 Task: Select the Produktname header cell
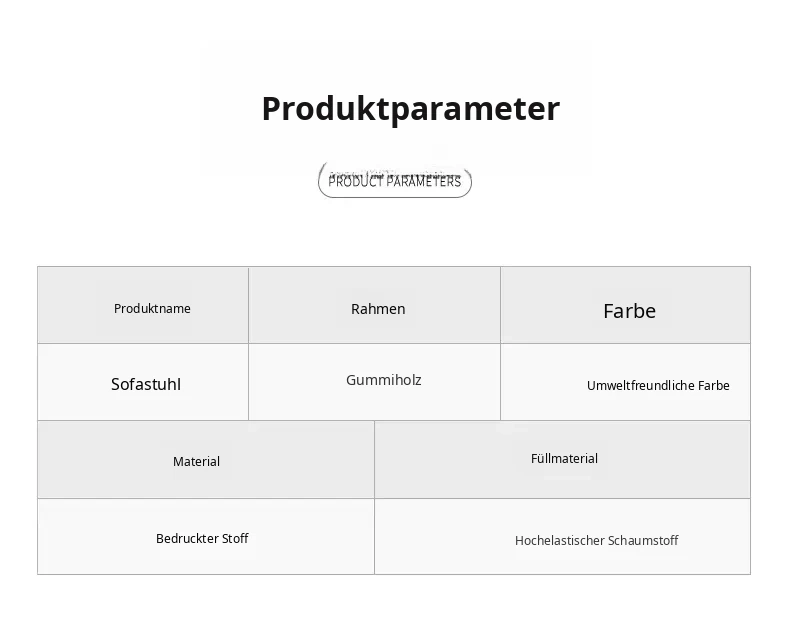(143, 305)
